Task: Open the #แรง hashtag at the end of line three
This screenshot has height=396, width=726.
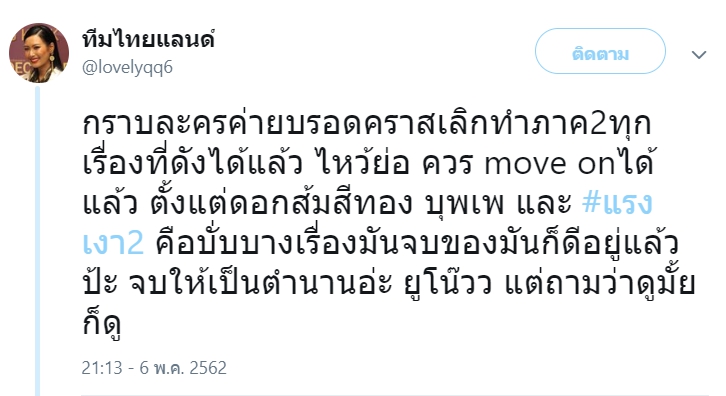Action: click(x=617, y=202)
